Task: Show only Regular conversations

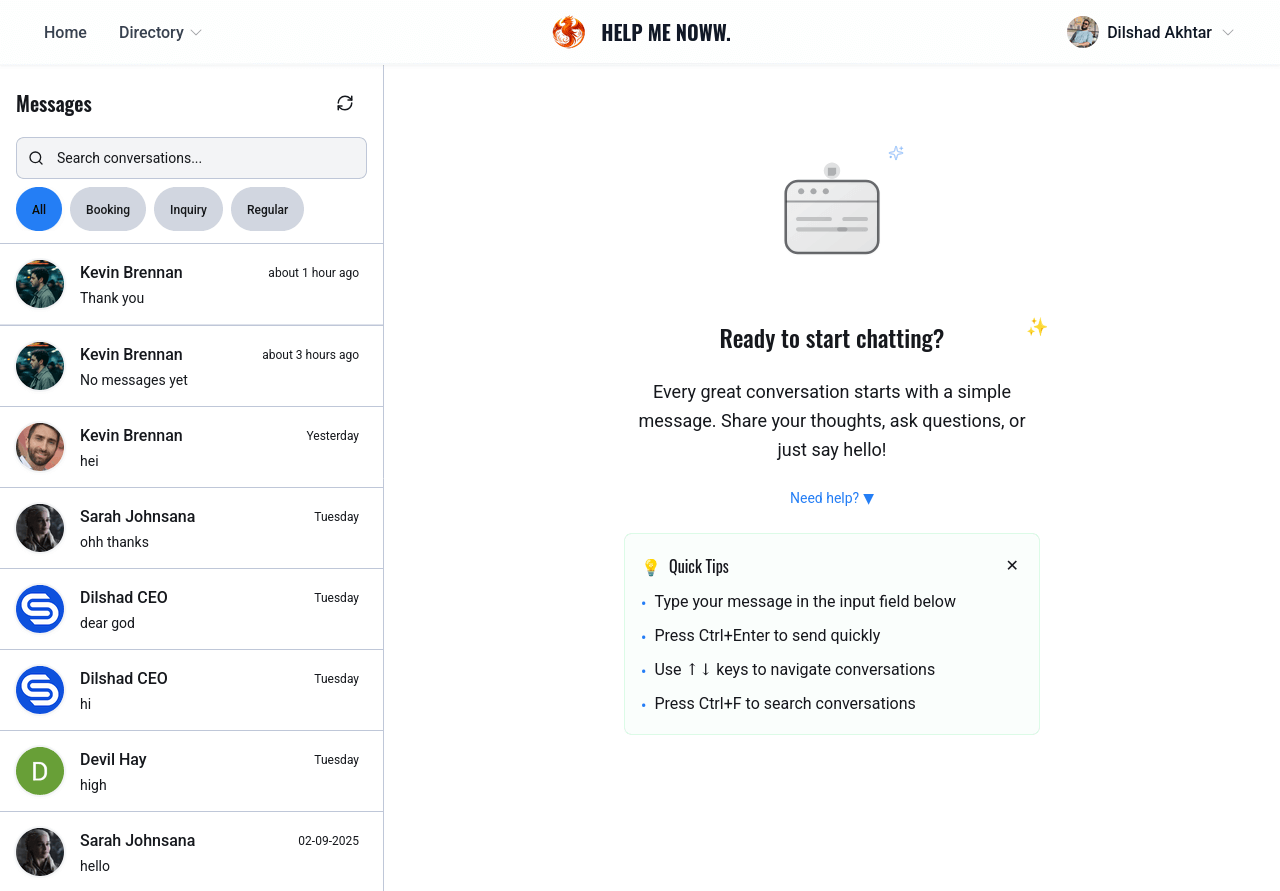Action: click(x=267, y=209)
